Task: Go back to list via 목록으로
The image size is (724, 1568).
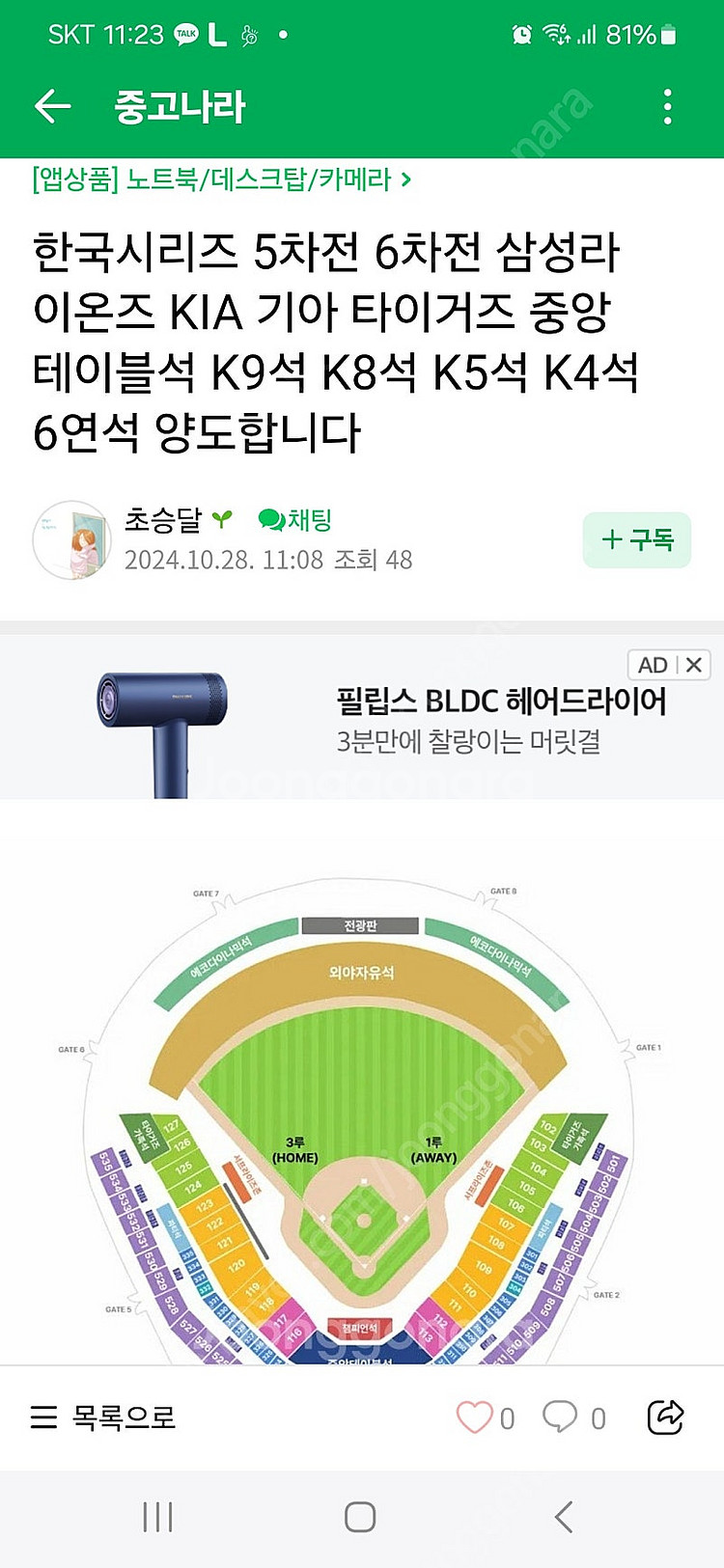Action: 103,1417
